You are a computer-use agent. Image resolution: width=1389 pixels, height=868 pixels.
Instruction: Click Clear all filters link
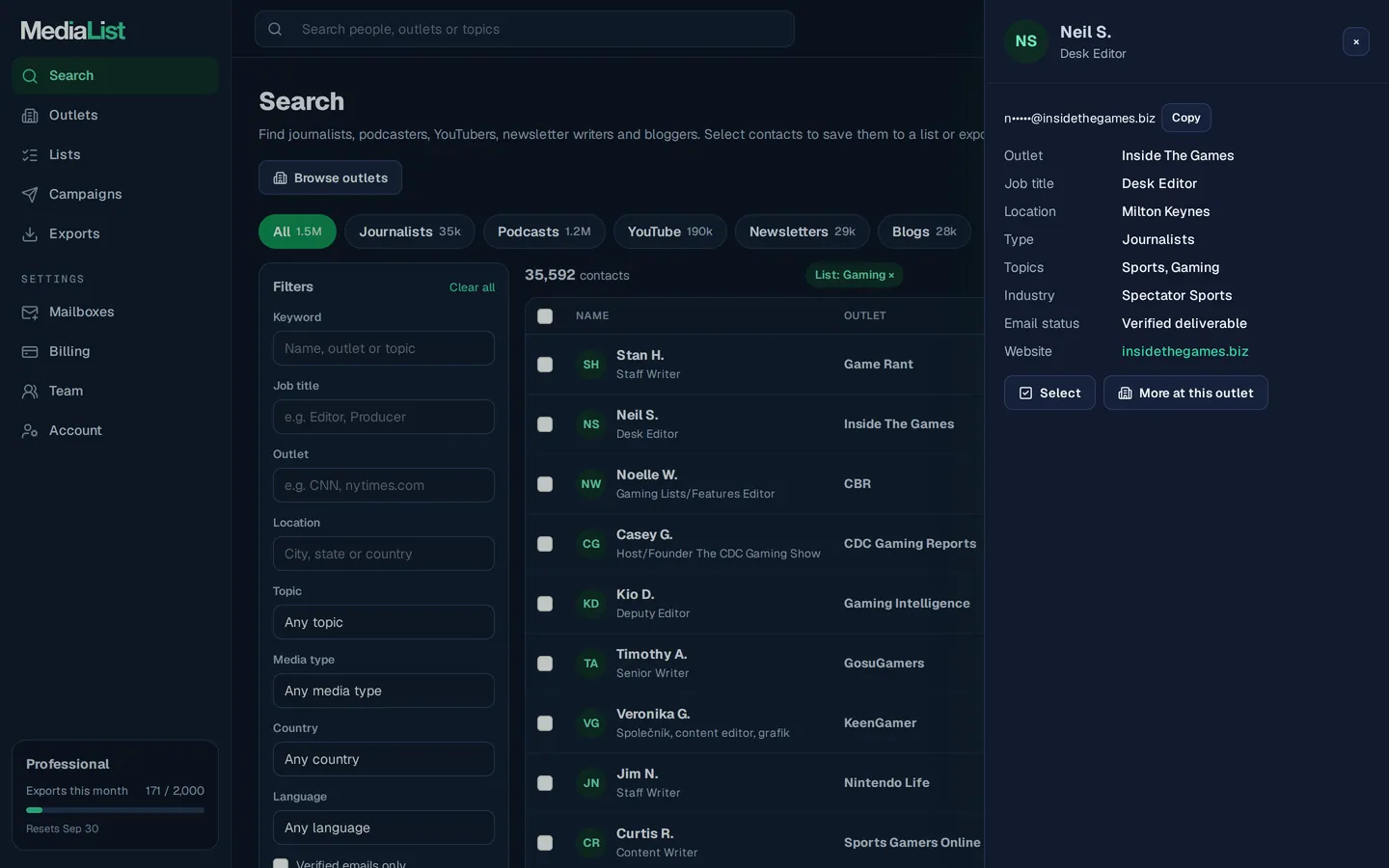point(472,287)
